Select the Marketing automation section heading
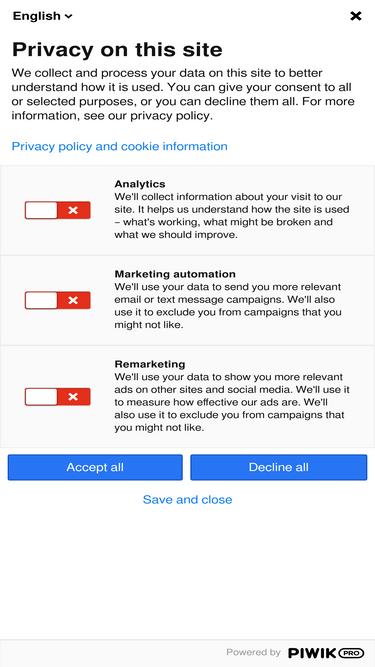The image size is (375, 667). [175, 274]
